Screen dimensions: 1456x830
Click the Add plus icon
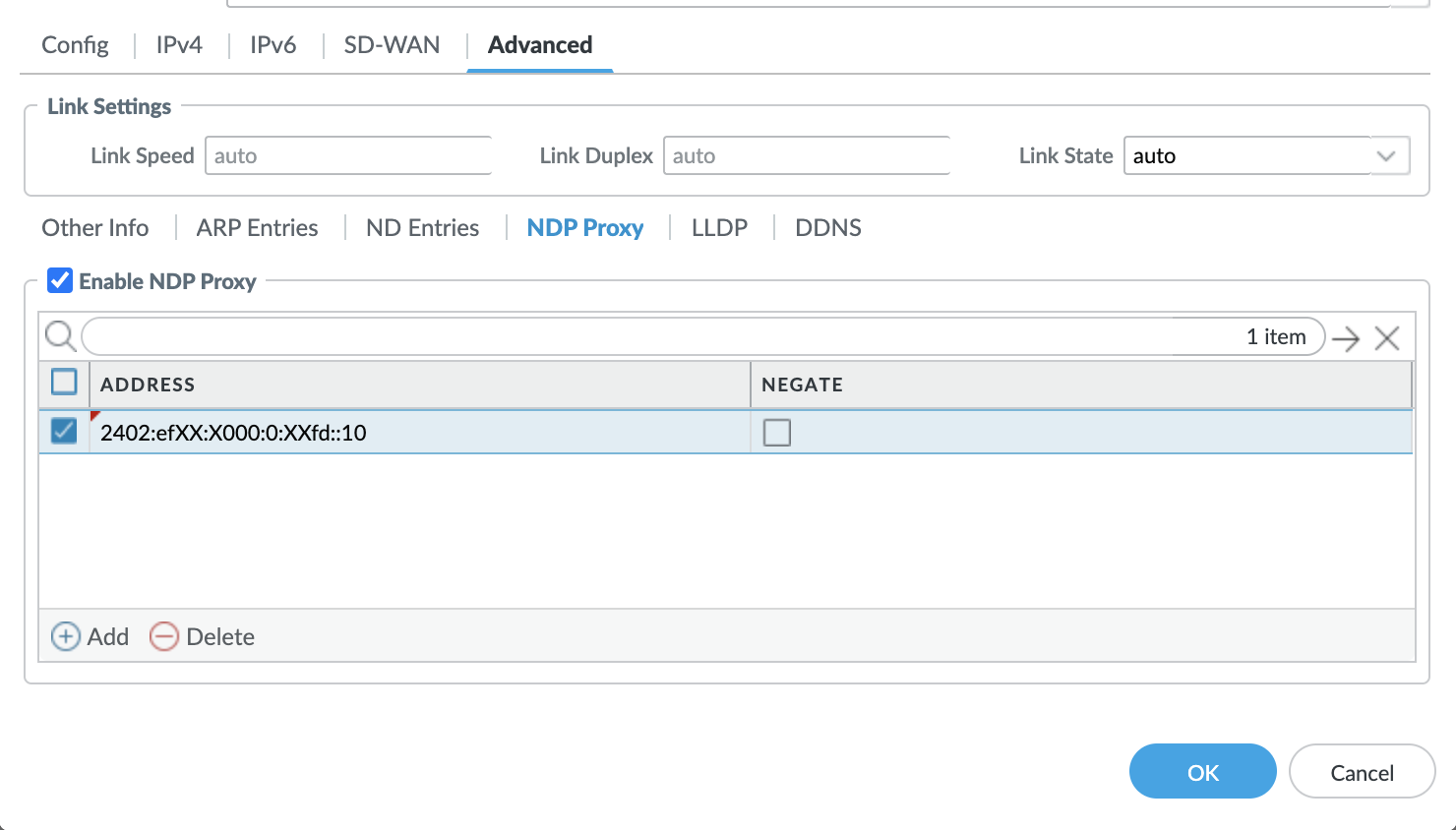coord(66,637)
